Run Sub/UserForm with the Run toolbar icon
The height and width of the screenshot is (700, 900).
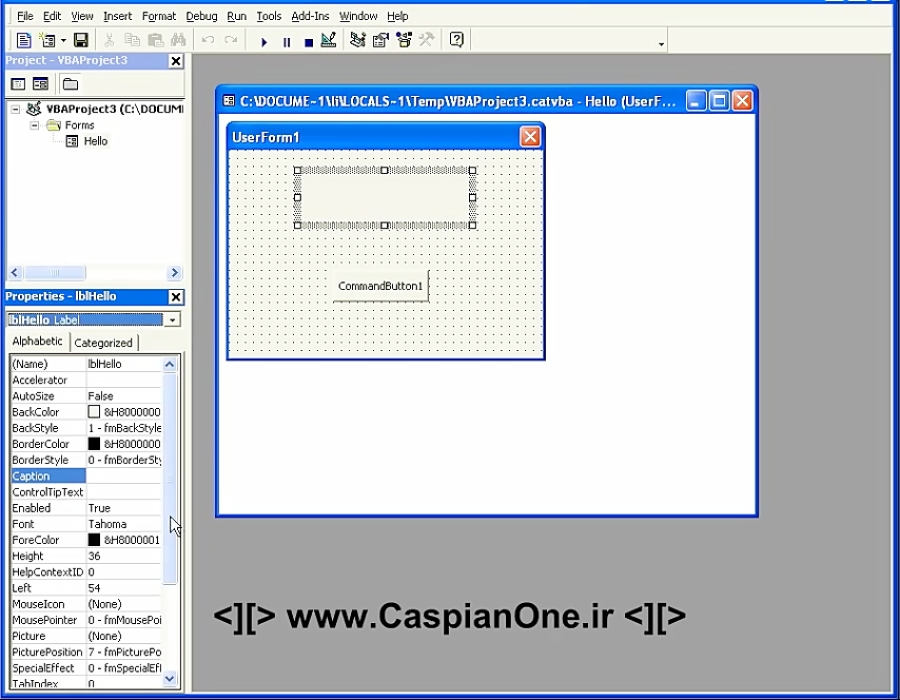pos(263,40)
